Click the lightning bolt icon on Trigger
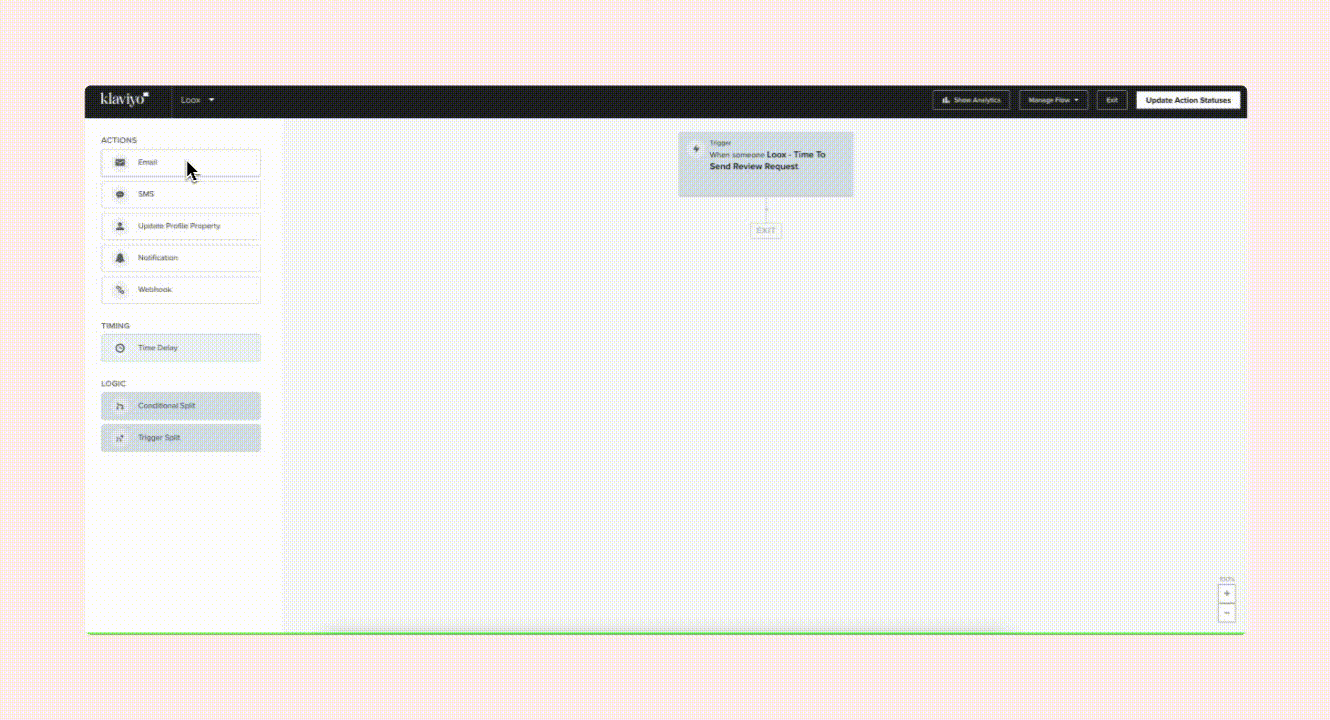 pos(696,149)
